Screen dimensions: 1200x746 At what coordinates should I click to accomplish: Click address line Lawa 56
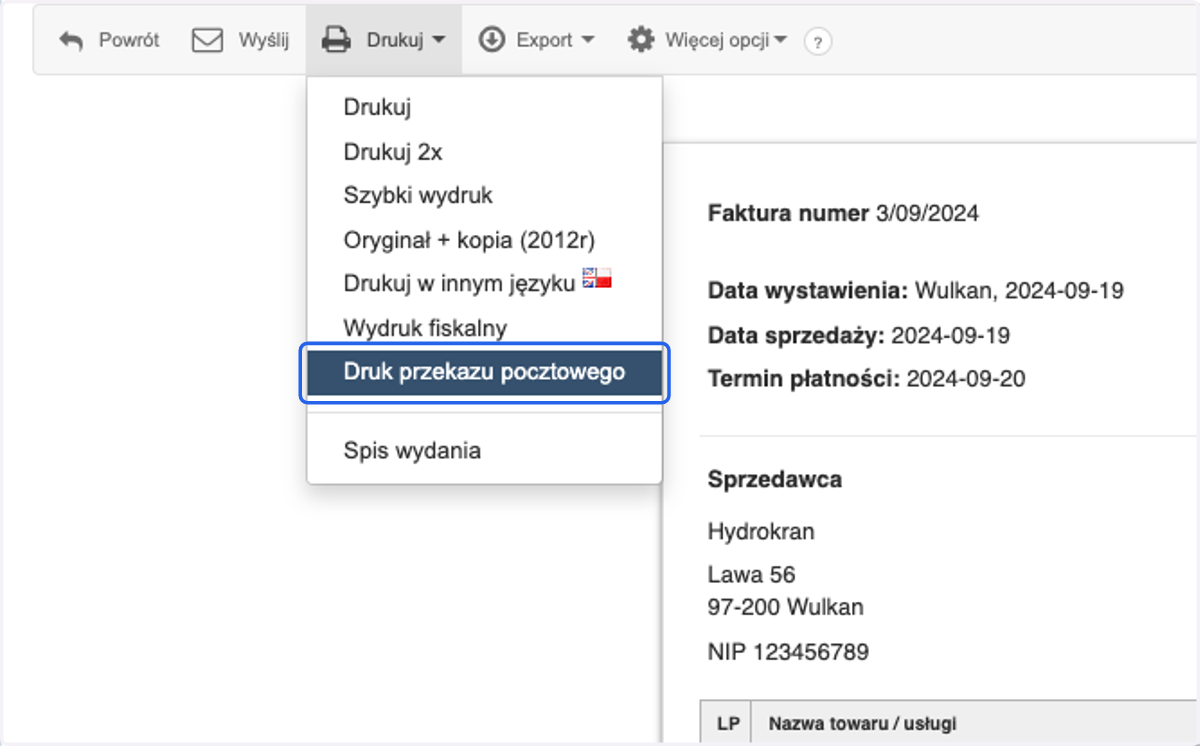pos(752,575)
